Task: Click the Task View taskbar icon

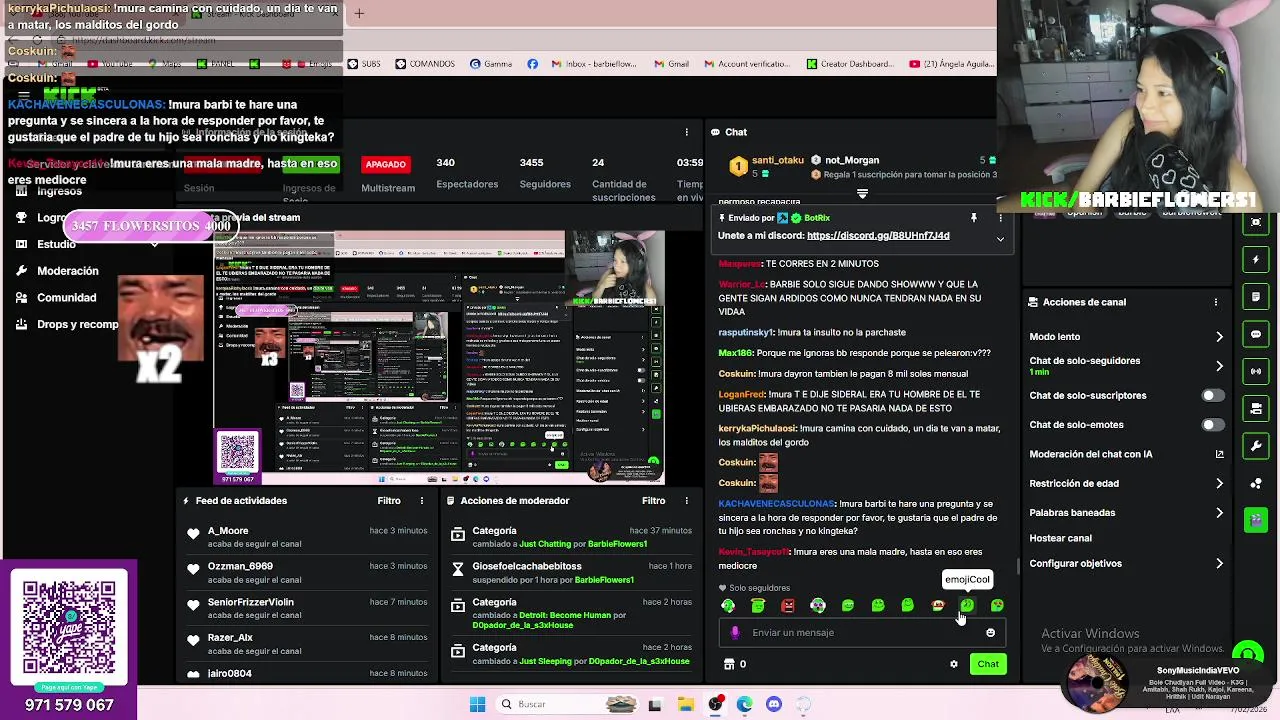Action: coord(655,704)
